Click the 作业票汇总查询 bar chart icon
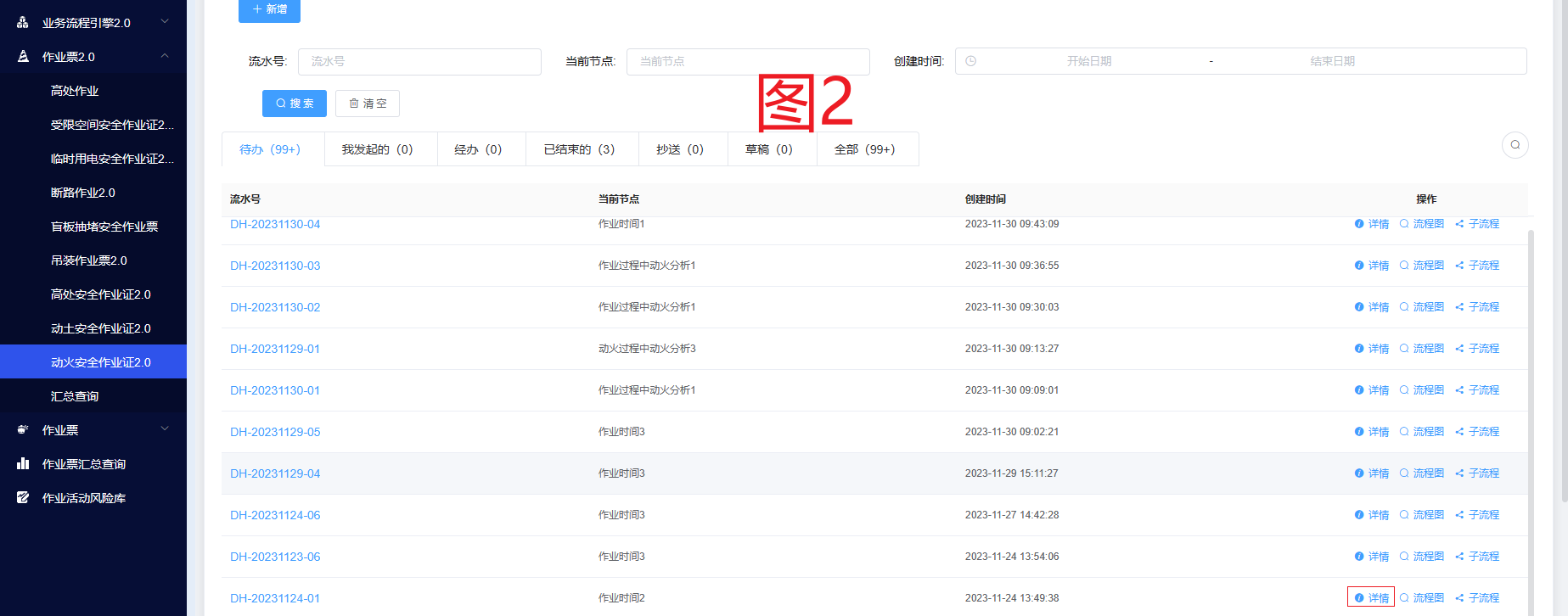 (23, 463)
